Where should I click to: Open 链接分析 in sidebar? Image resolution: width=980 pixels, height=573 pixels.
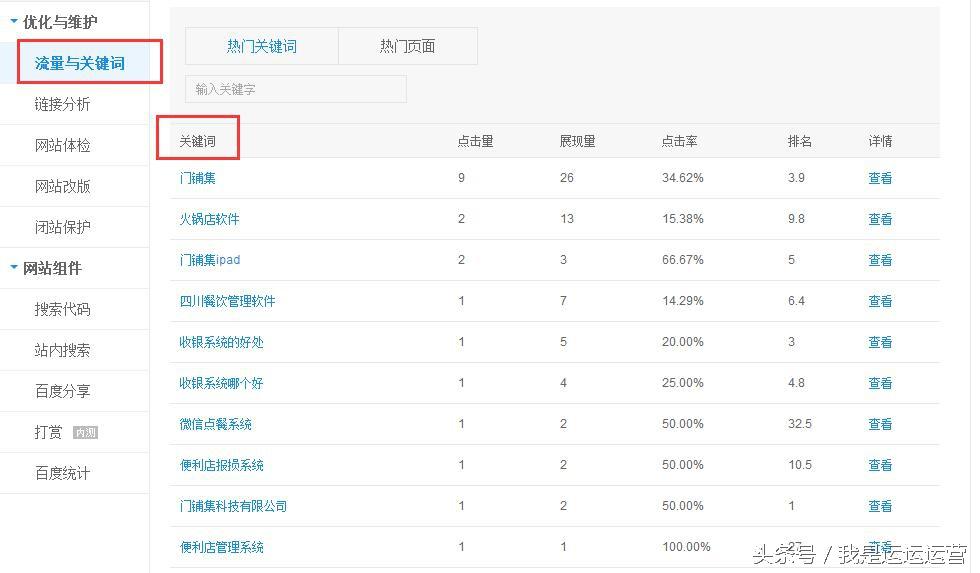point(62,104)
